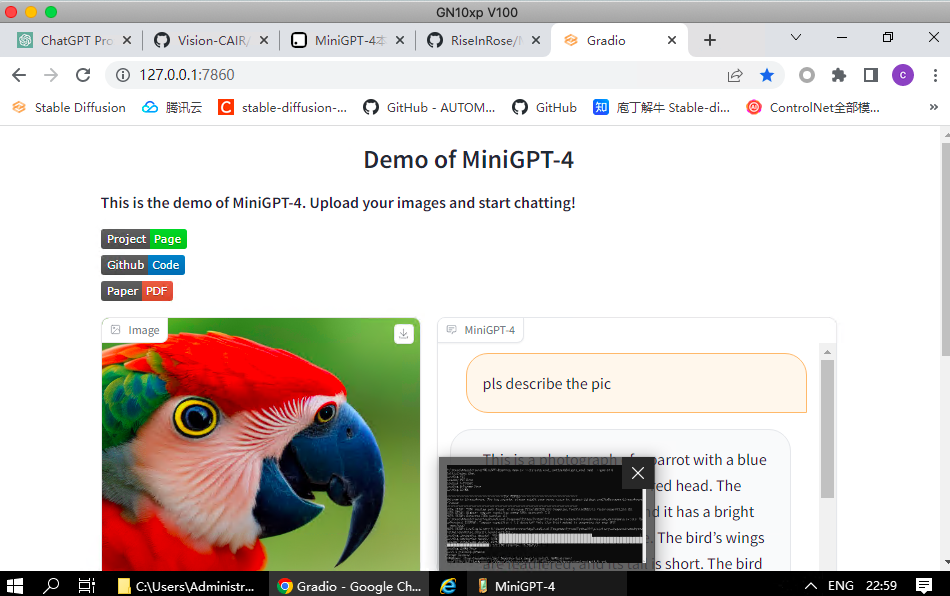
Task: Open the 腾讯云 bookmark
Action: point(172,108)
